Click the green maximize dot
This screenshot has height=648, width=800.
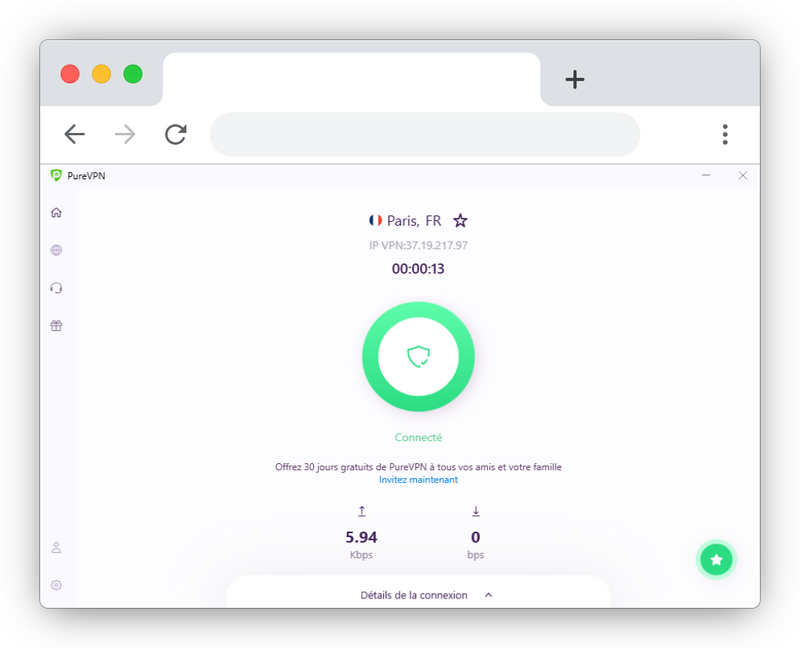coord(133,74)
